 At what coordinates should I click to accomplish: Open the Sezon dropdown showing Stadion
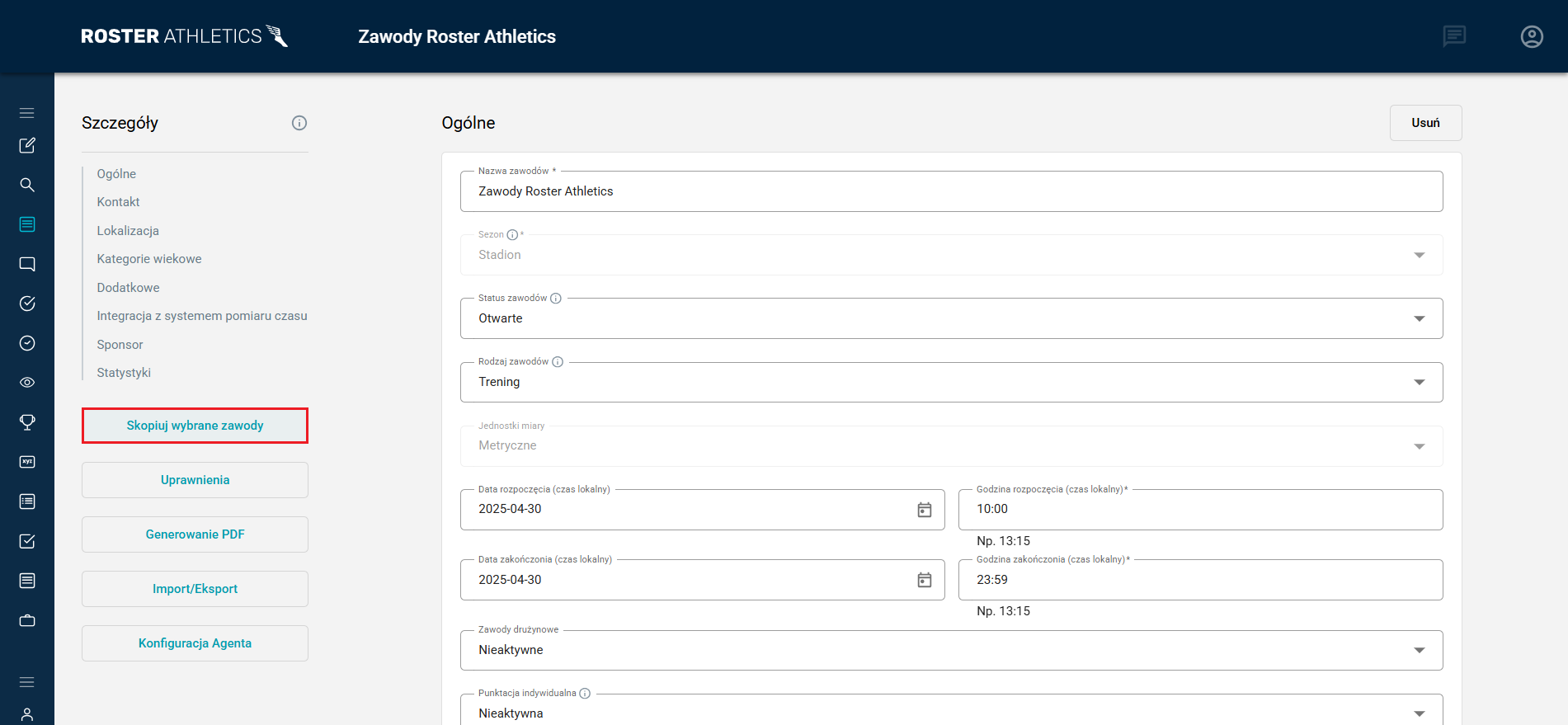951,255
